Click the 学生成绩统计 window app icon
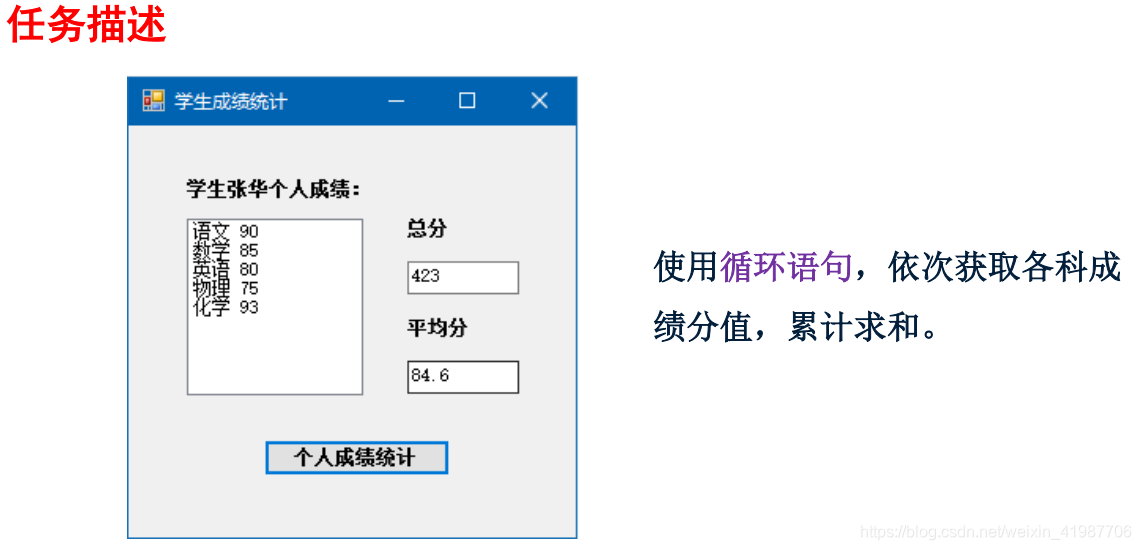Viewport: 1141px width, 550px height. (154, 101)
